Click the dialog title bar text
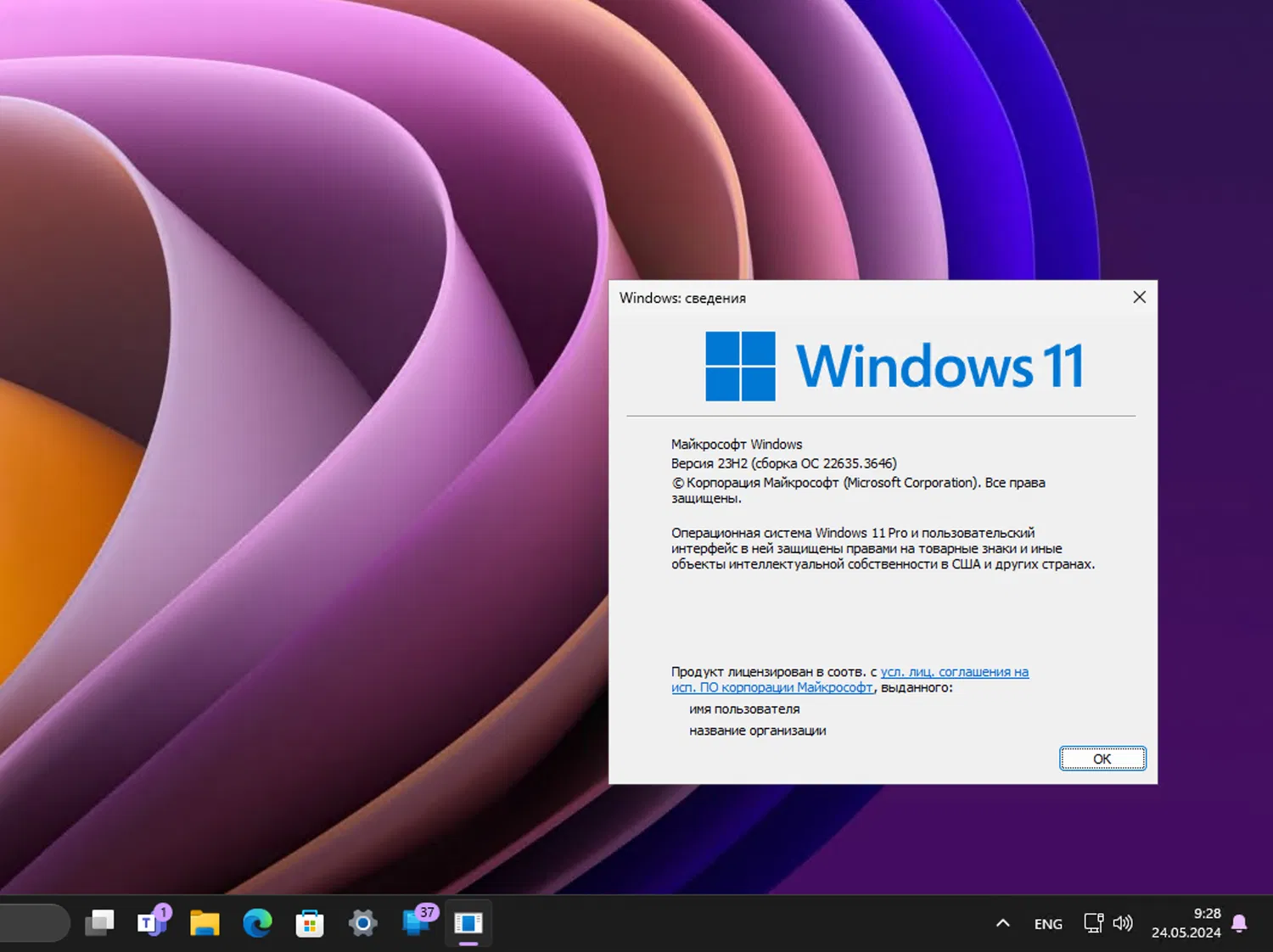This screenshot has height=952, width=1273. click(x=683, y=298)
